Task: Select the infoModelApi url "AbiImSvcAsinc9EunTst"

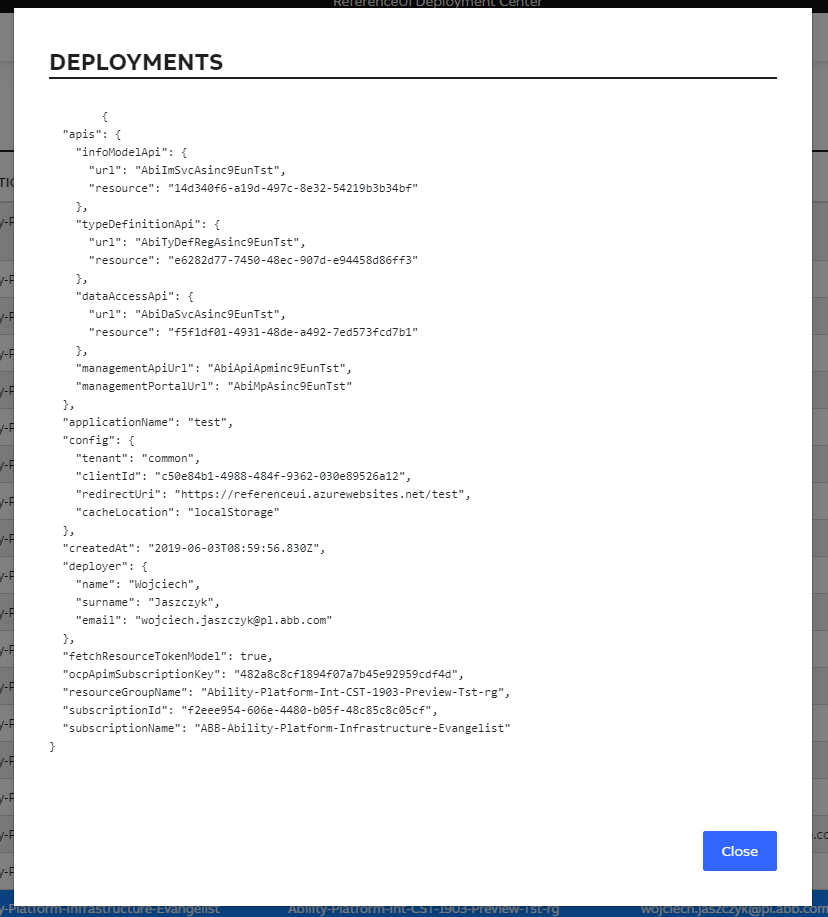Action: 210,170
